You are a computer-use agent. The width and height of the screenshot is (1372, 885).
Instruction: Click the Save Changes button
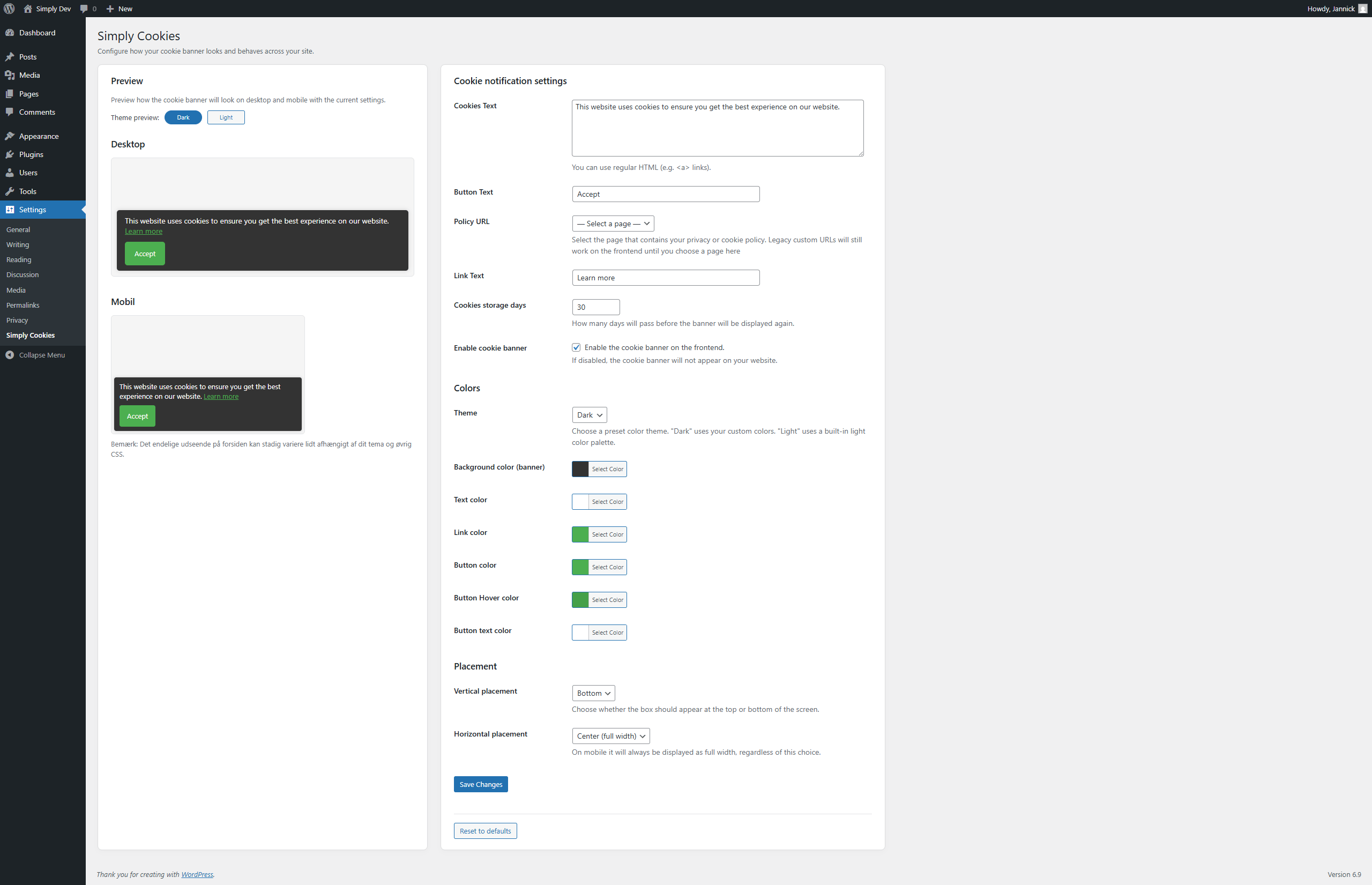(x=480, y=784)
